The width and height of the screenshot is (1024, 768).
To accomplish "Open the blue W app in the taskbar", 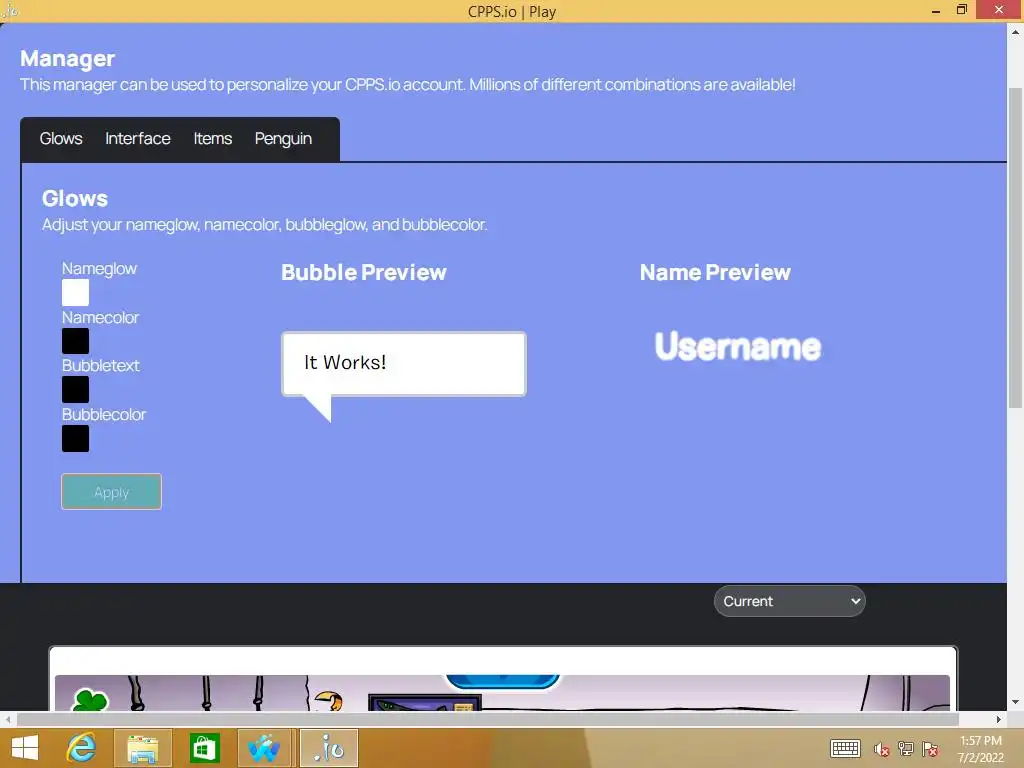I will tap(264, 748).
